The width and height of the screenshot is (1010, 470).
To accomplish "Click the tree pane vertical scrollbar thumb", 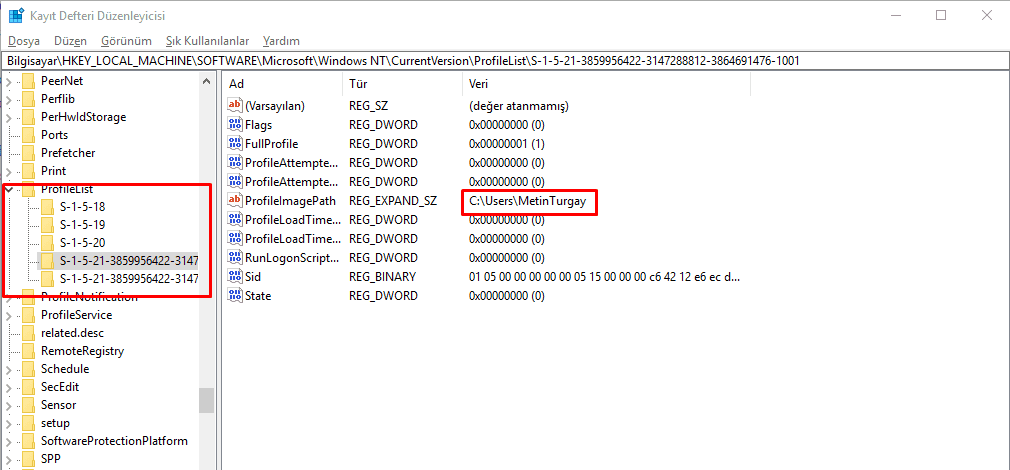I will [x=206, y=400].
